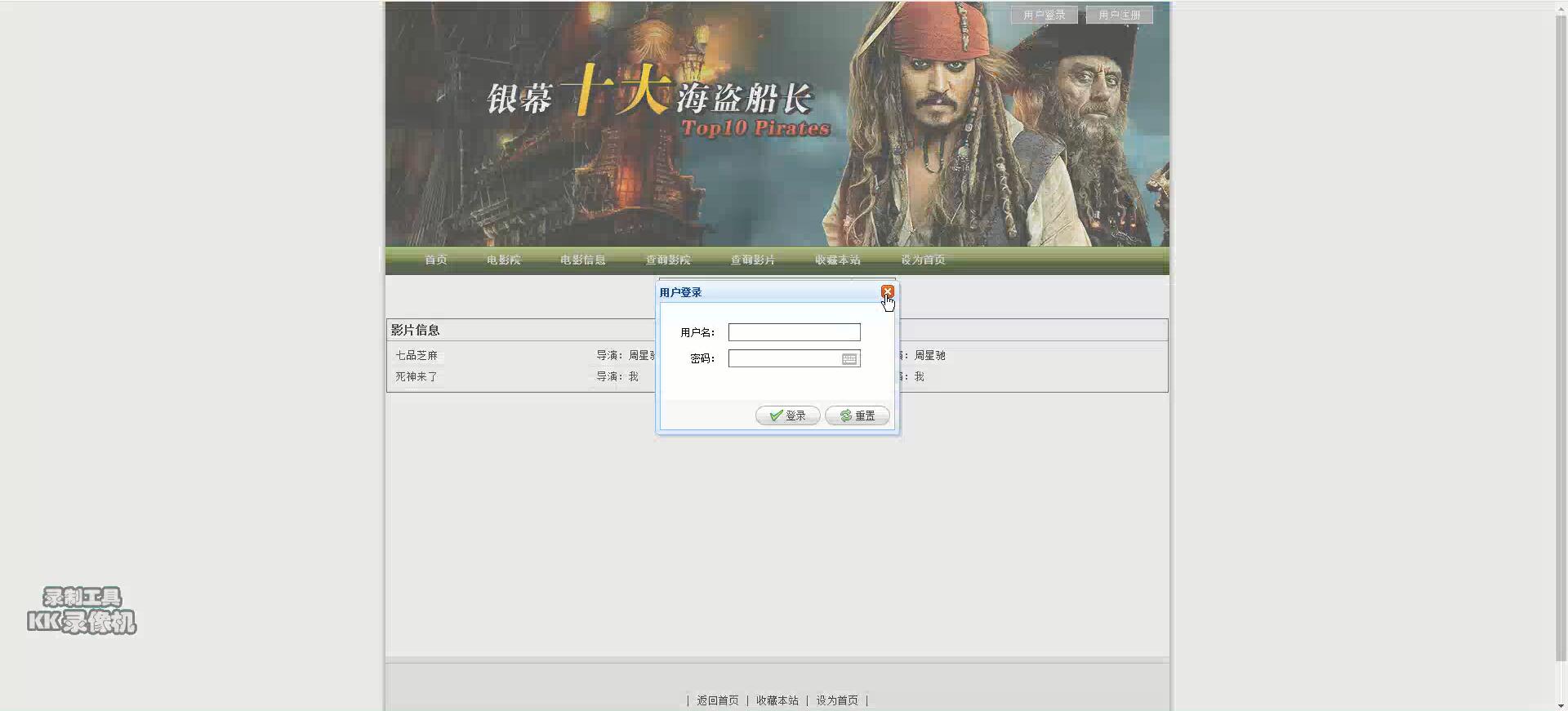This screenshot has height=711, width=1568.
Task: Click 设为首页 in navigation bar
Action: [923, 260]
